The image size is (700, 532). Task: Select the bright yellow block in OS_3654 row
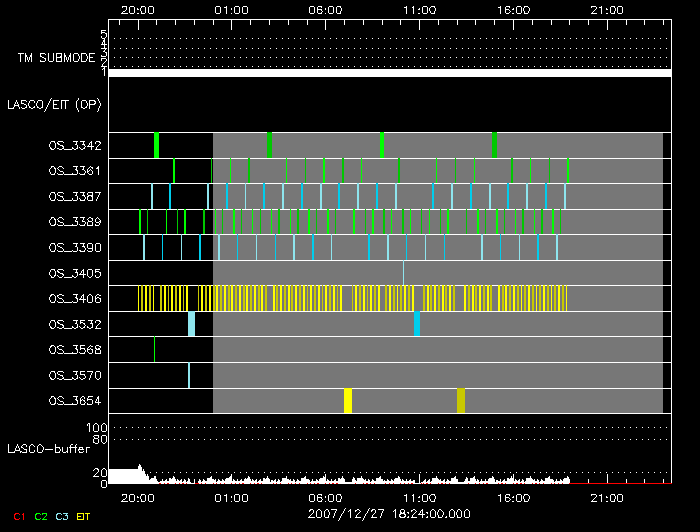pos(348,401)
